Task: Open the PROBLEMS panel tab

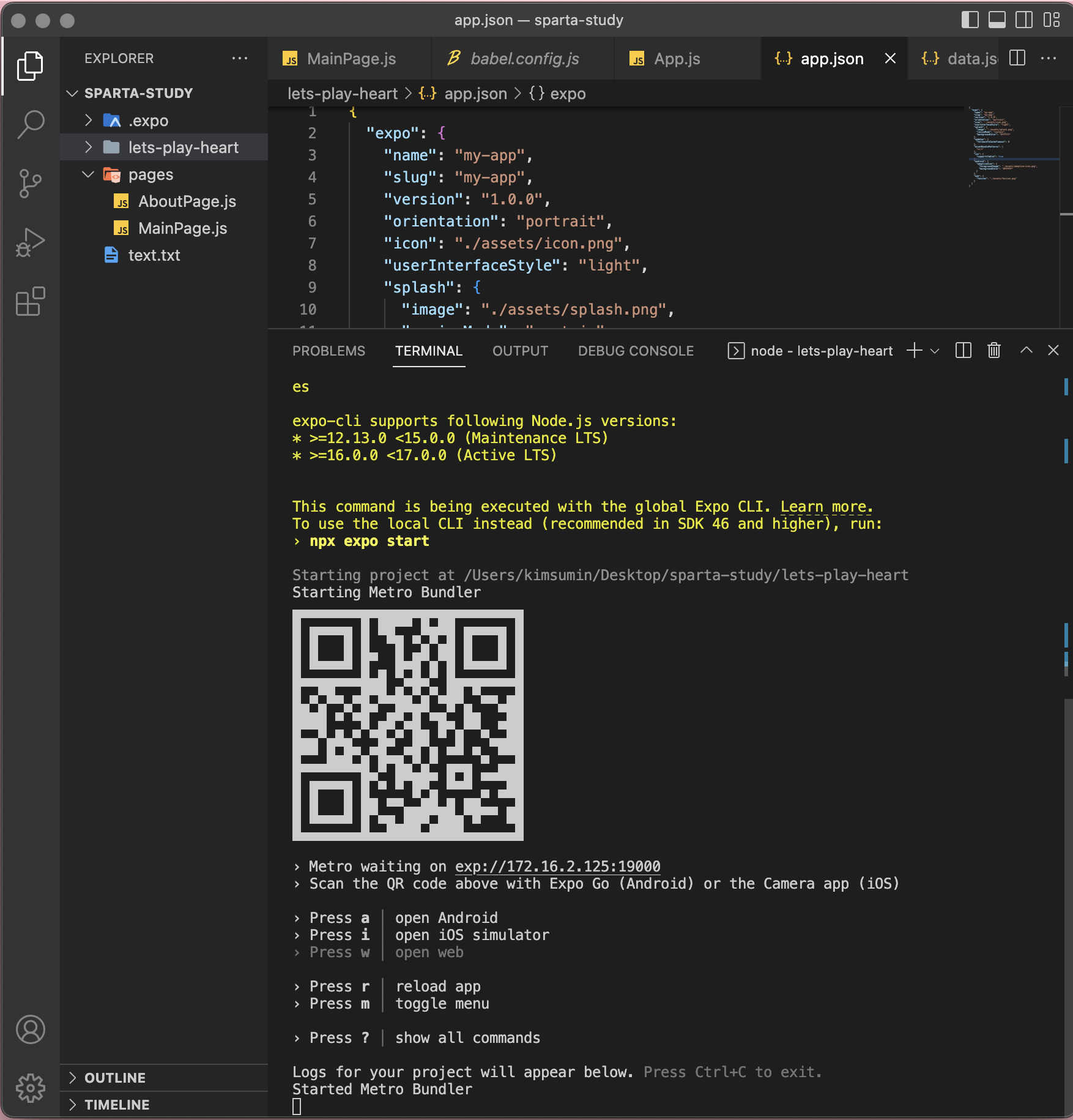Action: tap(329, 351)
